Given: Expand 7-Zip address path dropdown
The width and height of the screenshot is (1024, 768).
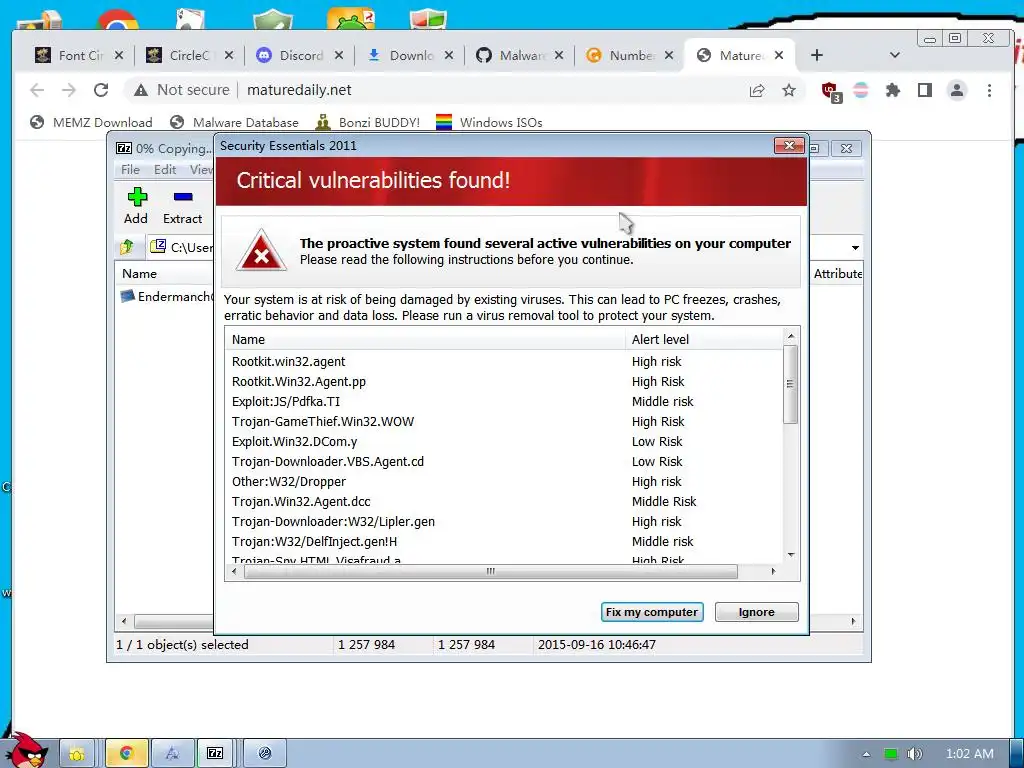Looking at the screenshot, I should coord(855,248).
